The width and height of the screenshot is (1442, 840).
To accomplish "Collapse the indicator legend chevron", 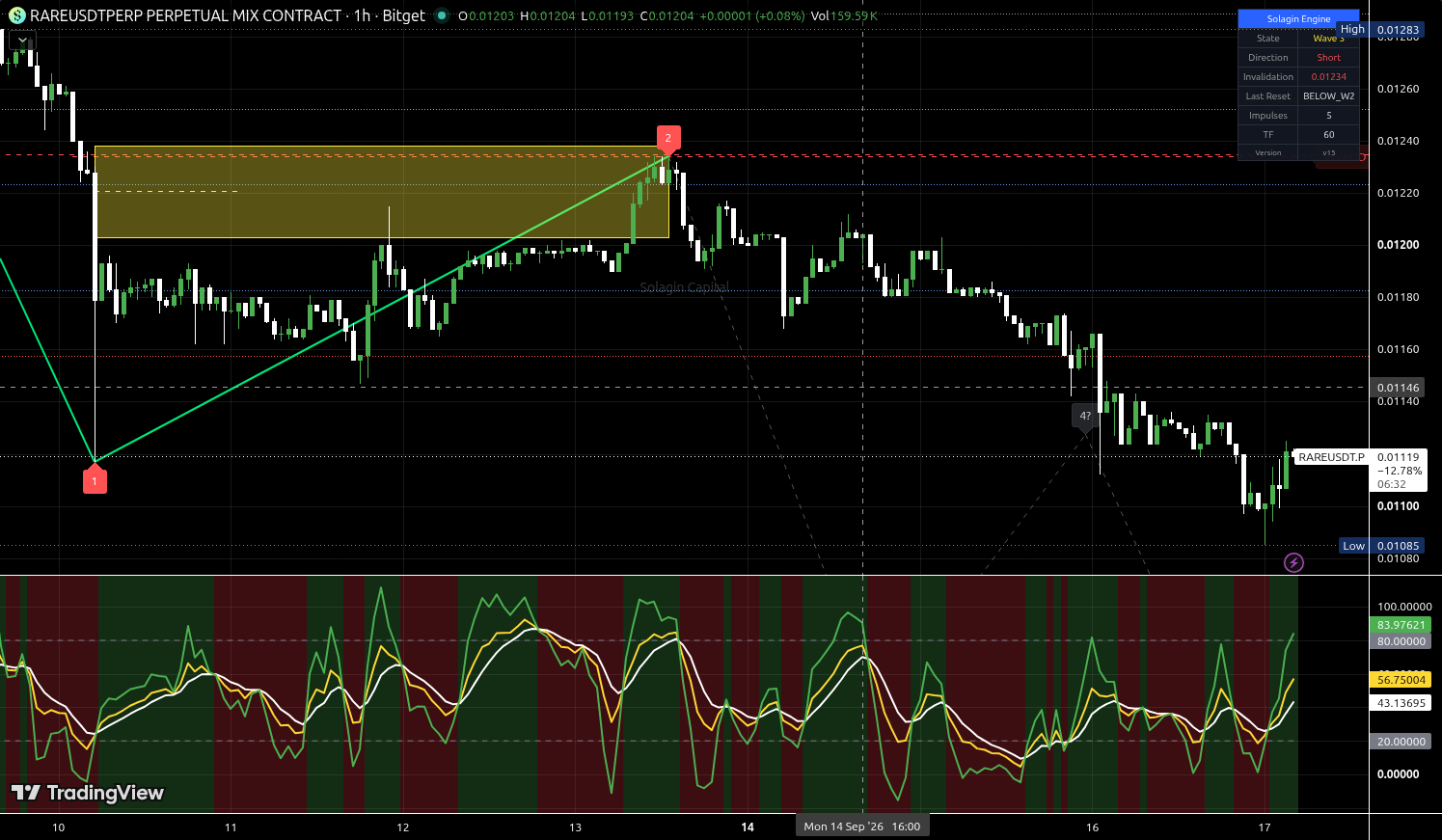I will (x=22, y=41).
